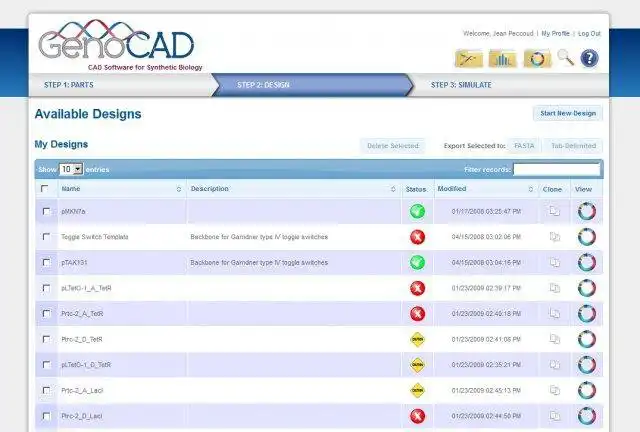The image size is (640, 432).
Task: Select the Toggle Switch Template checkbox
Action: pyautogui.click(x=47, y=237)
